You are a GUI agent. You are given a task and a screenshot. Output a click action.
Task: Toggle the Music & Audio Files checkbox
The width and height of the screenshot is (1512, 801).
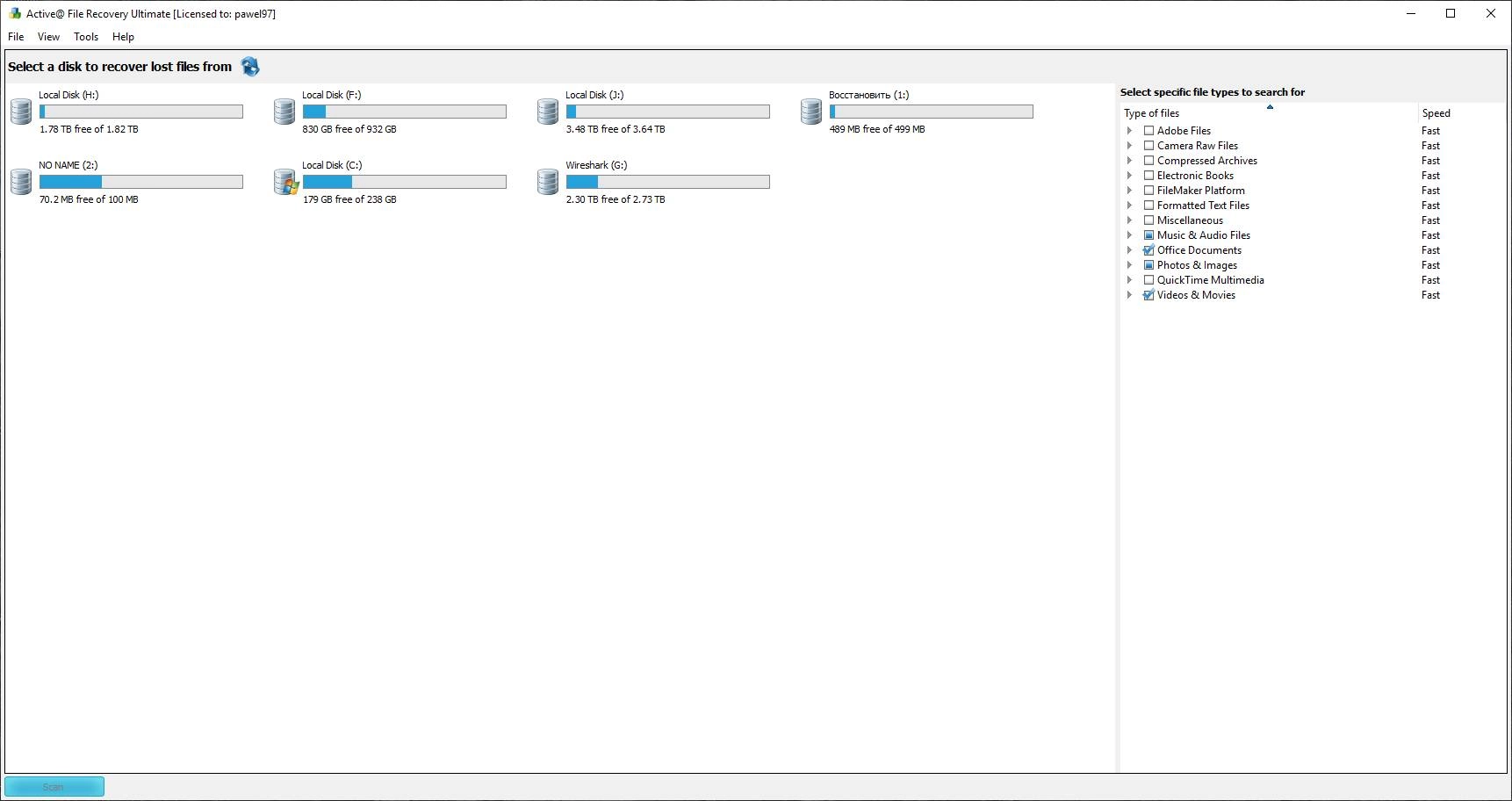(x=1148, y=235)
